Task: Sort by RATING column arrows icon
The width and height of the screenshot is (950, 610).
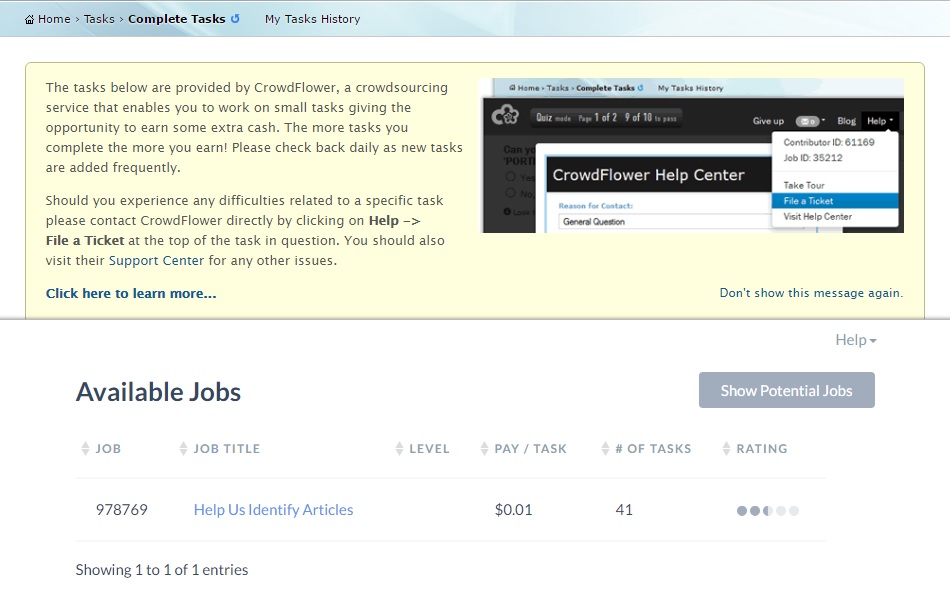Action: click(726, 448)
